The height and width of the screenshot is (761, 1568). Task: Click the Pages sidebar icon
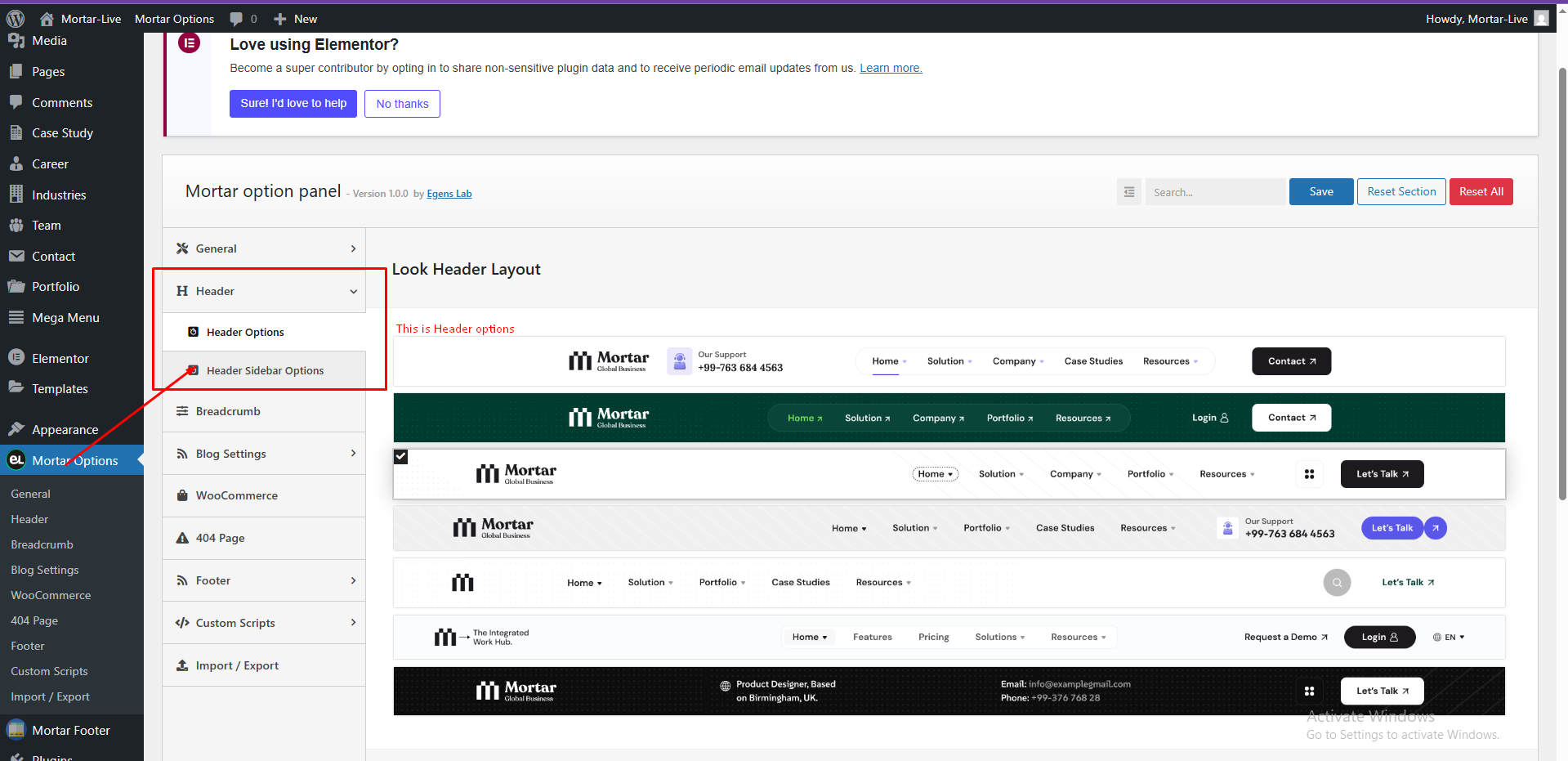click(16, 72)
